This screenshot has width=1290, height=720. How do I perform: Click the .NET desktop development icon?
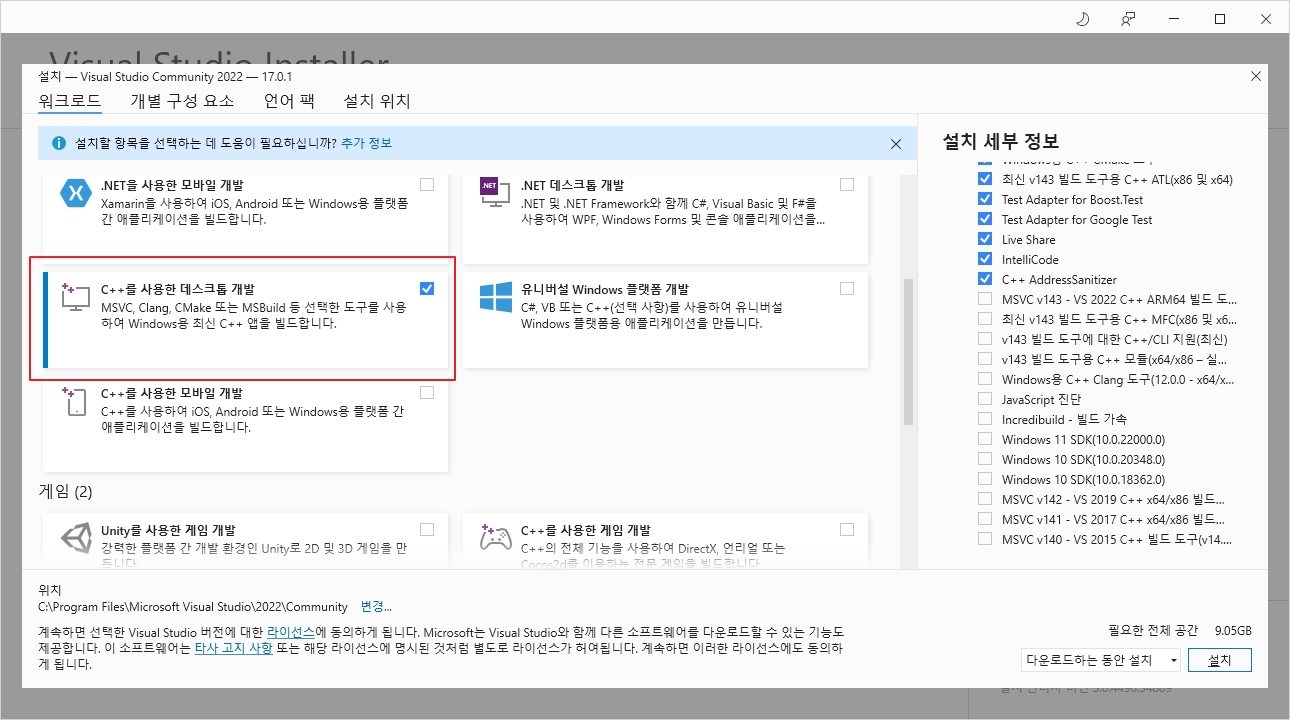(x=496, y=195)
